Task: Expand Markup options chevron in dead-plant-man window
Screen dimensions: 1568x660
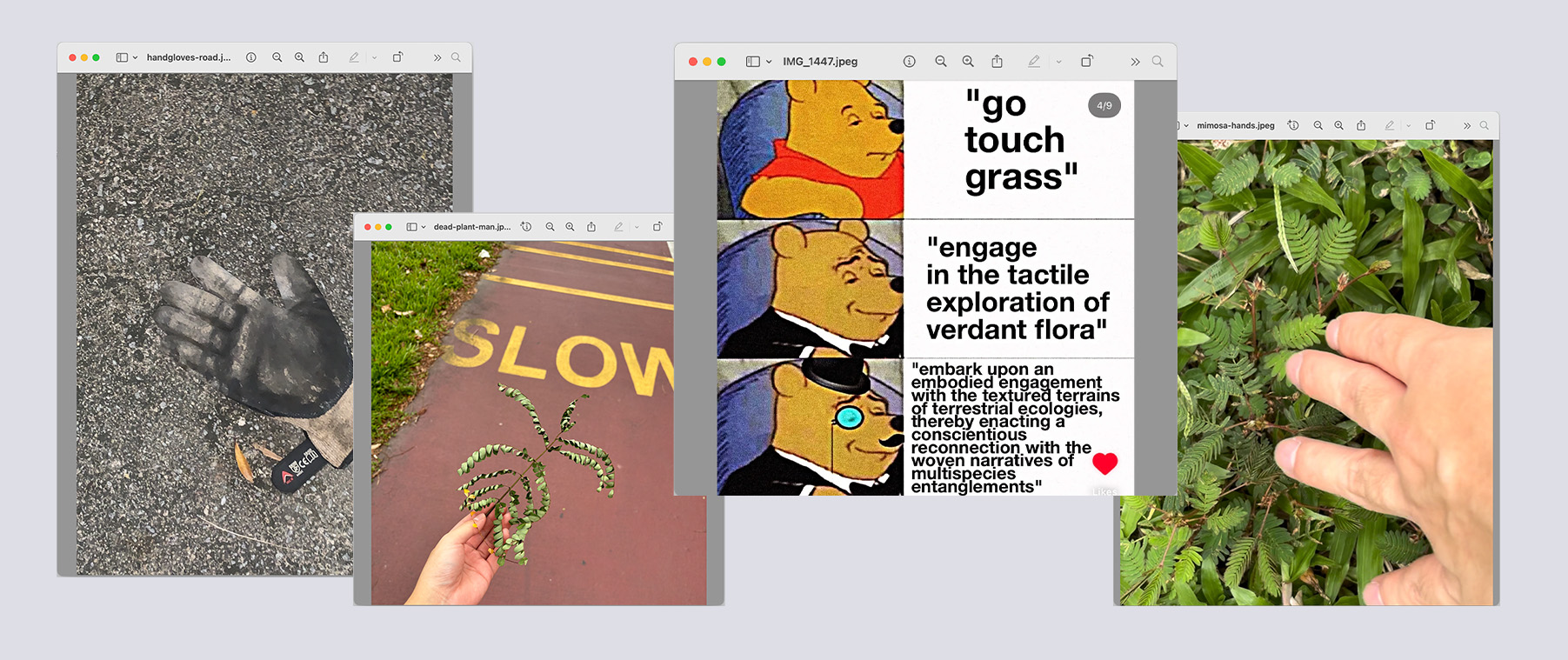Action: point(637,227)
